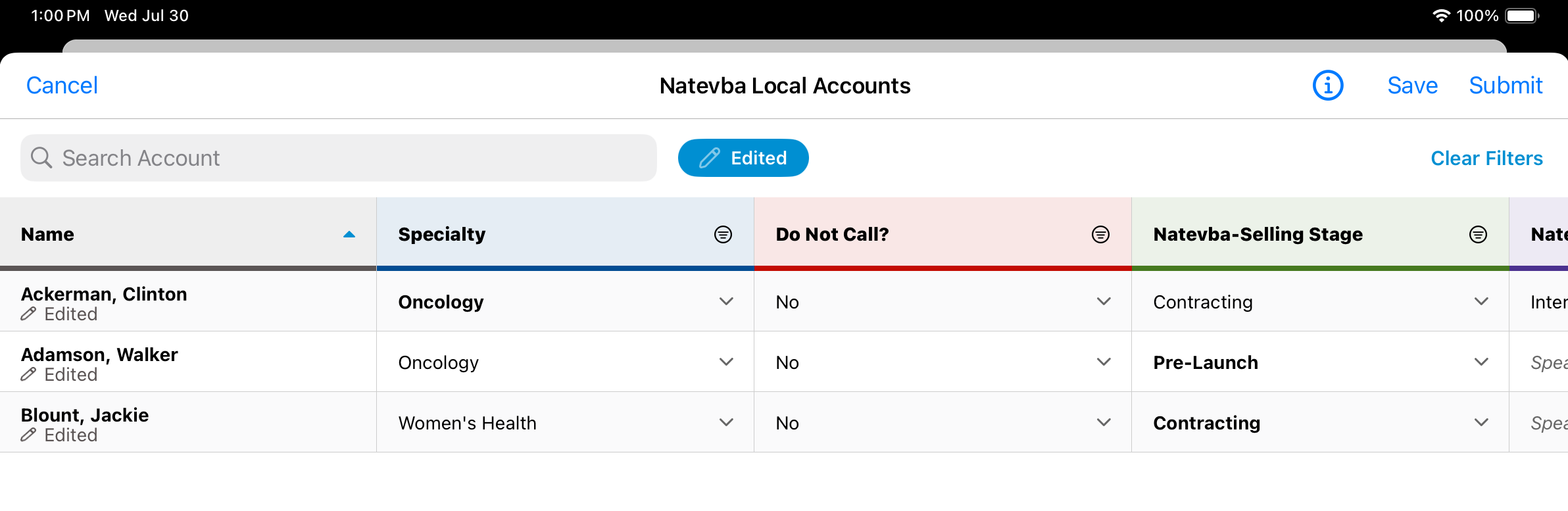Screen dimensions: 1568x511
Task: Change Pre-Launch selling stage for Adamson
Action: [1481, 362]
